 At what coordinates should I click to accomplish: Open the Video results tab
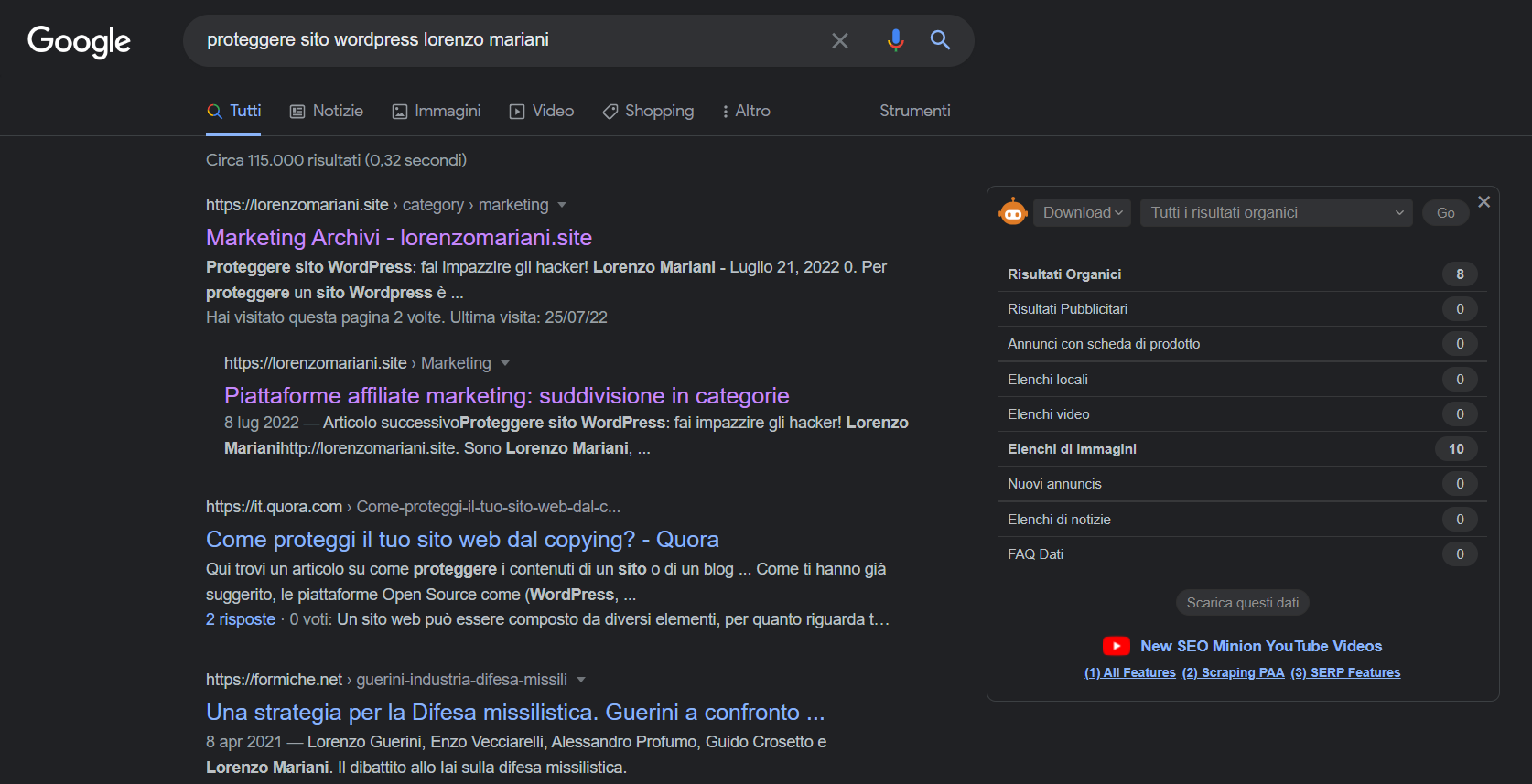tap(542, 111)
